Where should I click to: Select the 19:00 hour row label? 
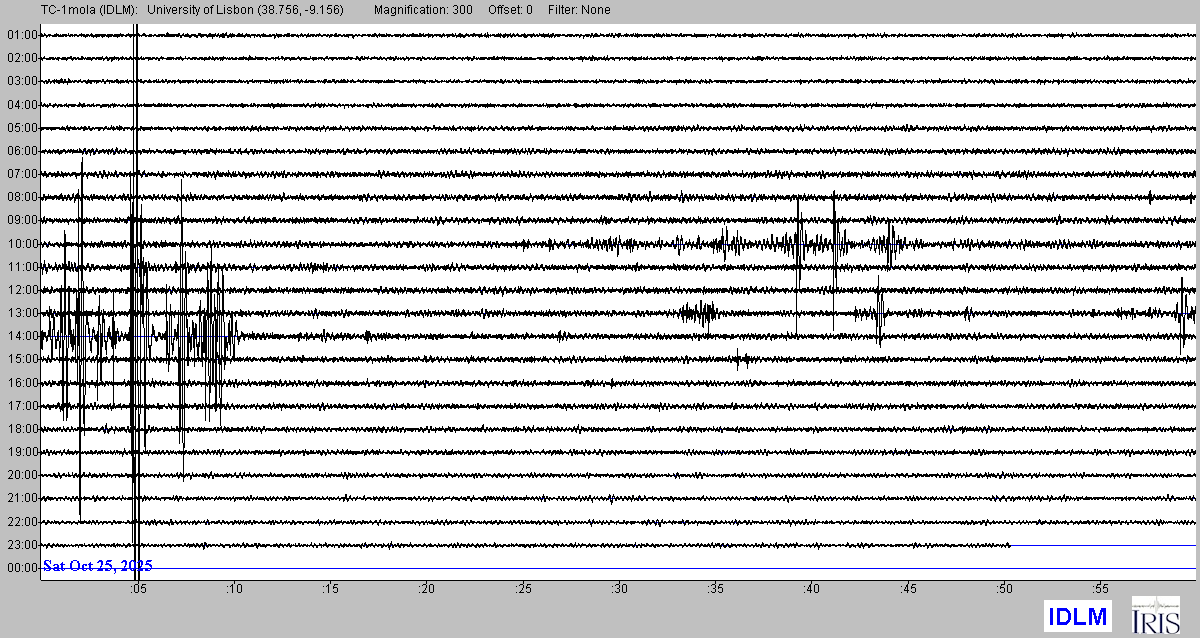(x=22, y=452)
